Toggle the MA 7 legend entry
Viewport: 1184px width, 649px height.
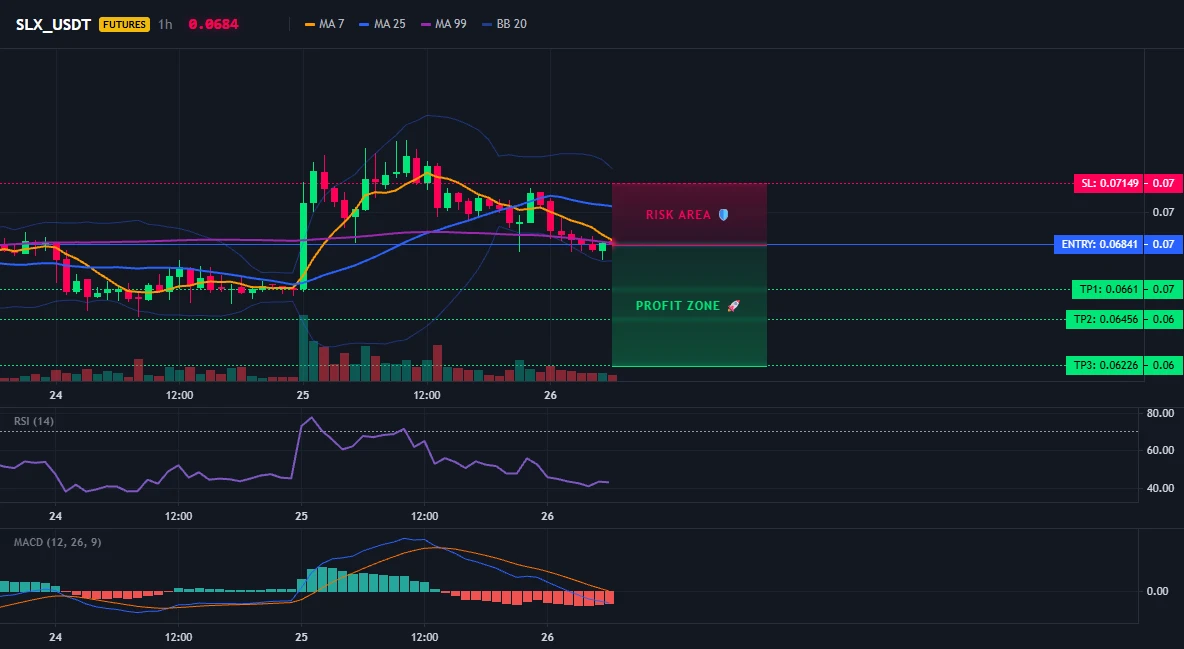(x=325, y=24)
